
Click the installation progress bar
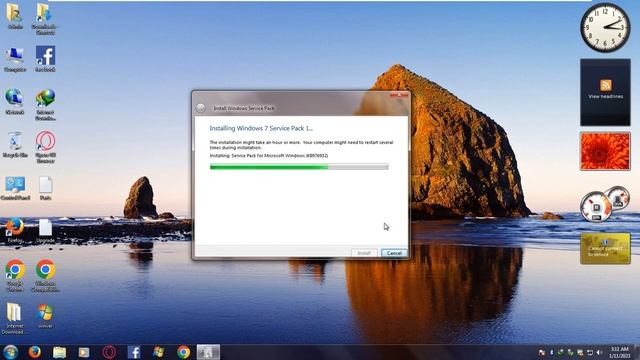coord(299,167)
